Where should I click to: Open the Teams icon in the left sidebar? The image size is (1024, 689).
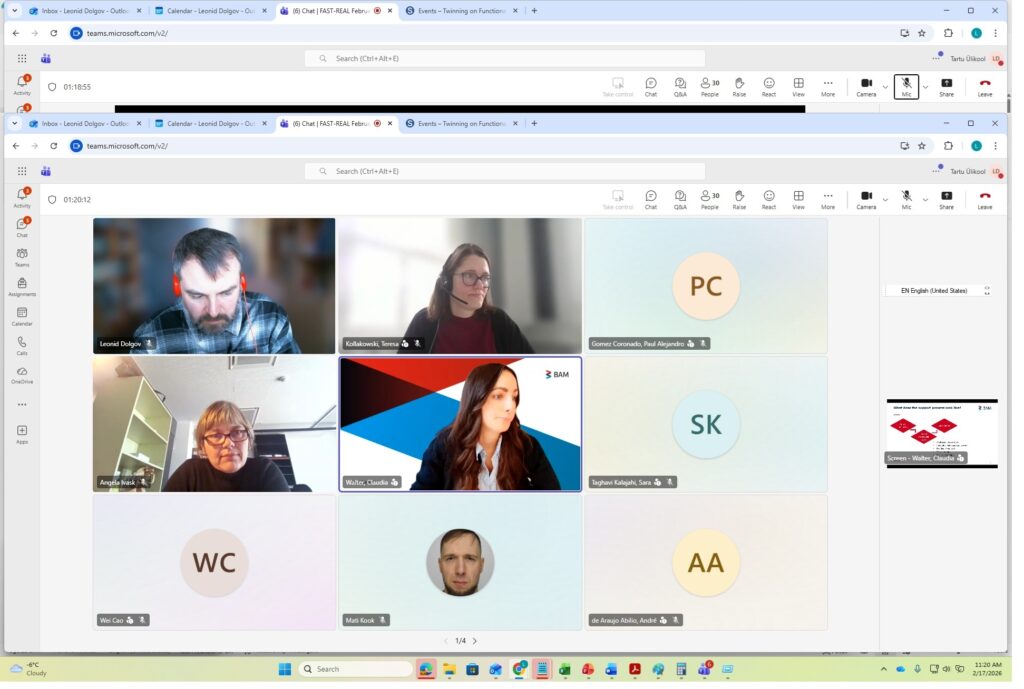(x=22, y=256)
